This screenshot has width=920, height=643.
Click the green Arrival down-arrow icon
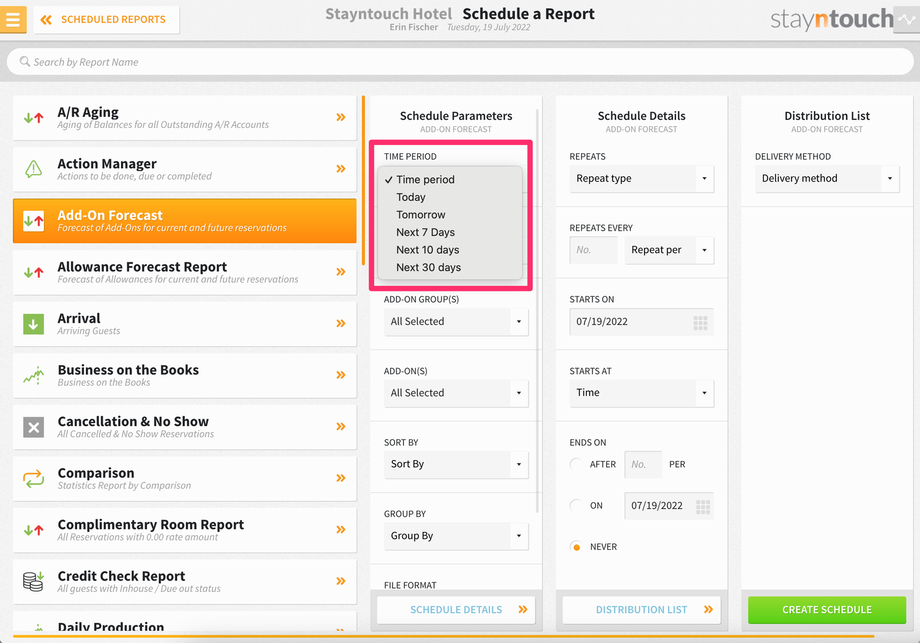point(33,324)
